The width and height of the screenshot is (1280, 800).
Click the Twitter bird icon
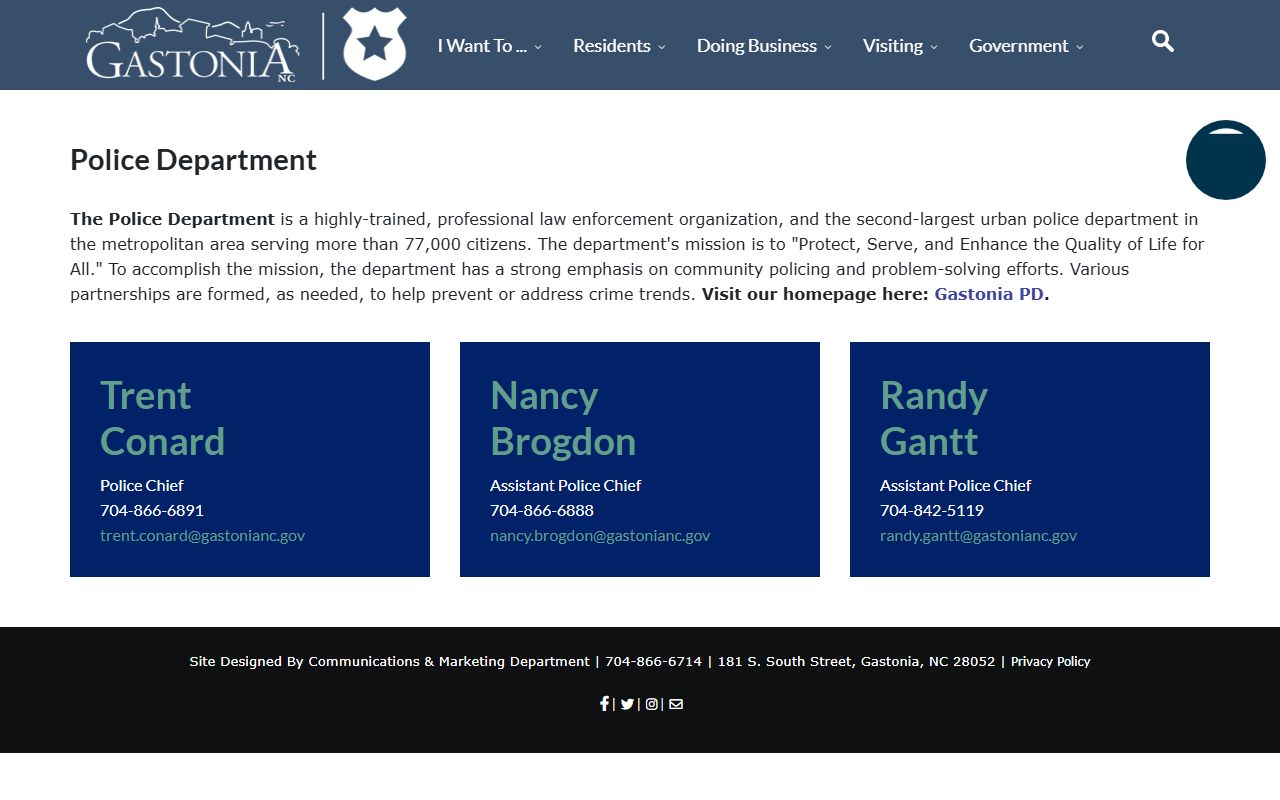tap(627, 704)
